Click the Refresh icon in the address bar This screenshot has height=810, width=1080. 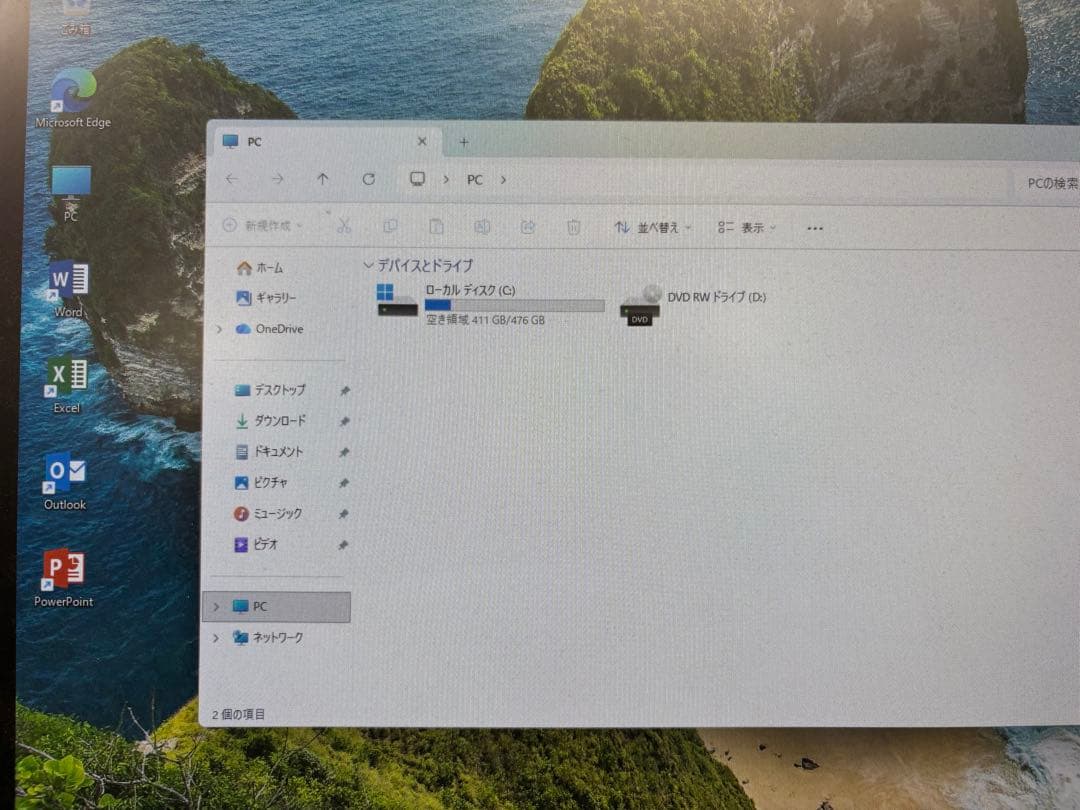(x=369, y=179)
